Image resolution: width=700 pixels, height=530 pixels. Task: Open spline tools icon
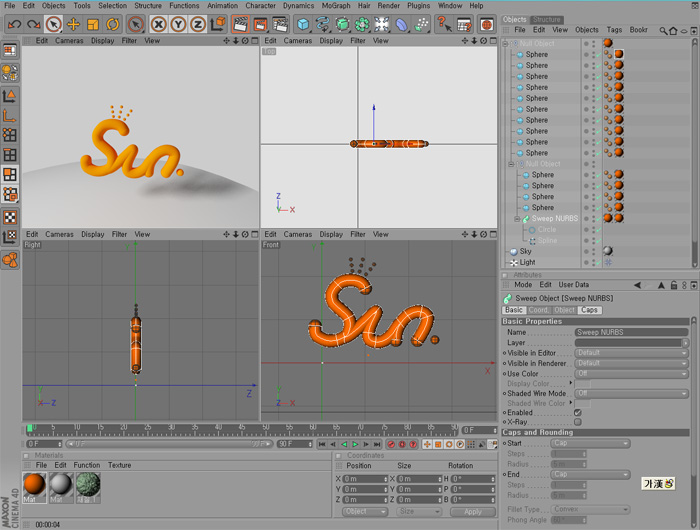pyautogui.click(x=322, y=24)
